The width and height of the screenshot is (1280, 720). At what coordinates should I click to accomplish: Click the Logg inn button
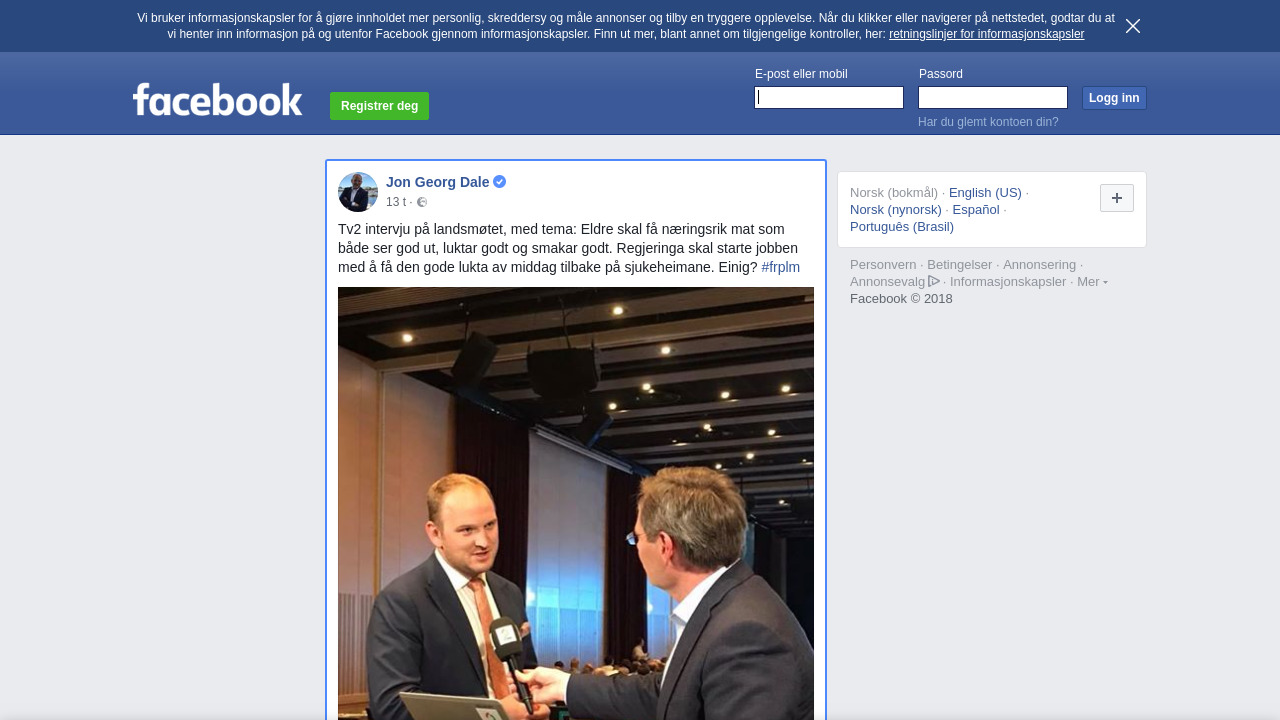(x=1114, y=98)
